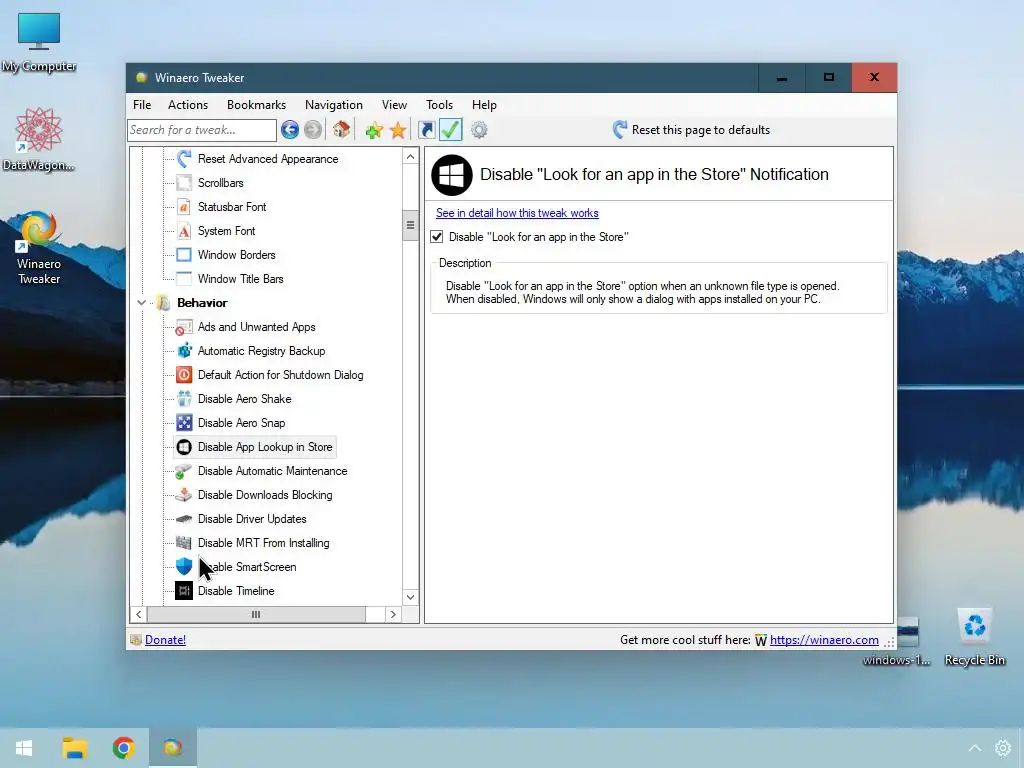Open See in detail how this tweak works
Screen dimensions: 1024x768
(517, 213)
